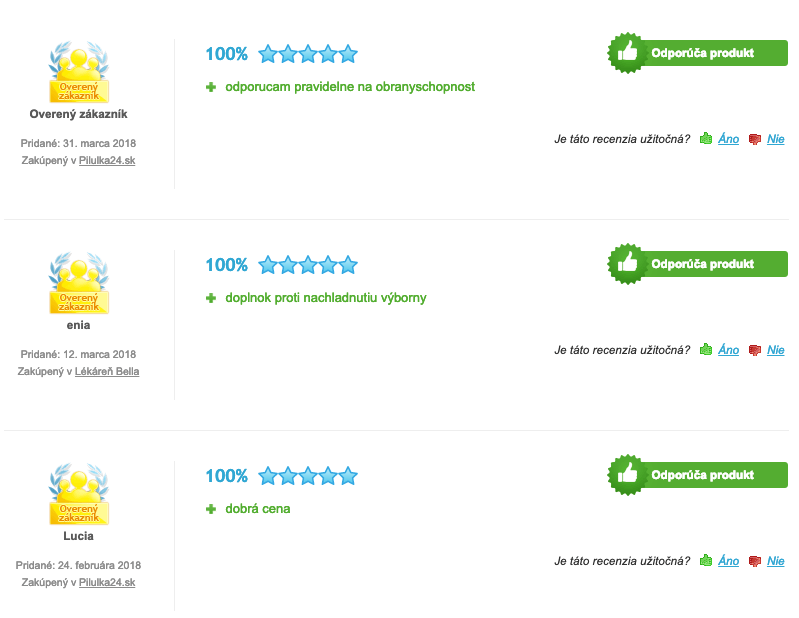Click red thumbs-down icon on enia's review
This screenshot has height=618, width=799.
point(755,350)
